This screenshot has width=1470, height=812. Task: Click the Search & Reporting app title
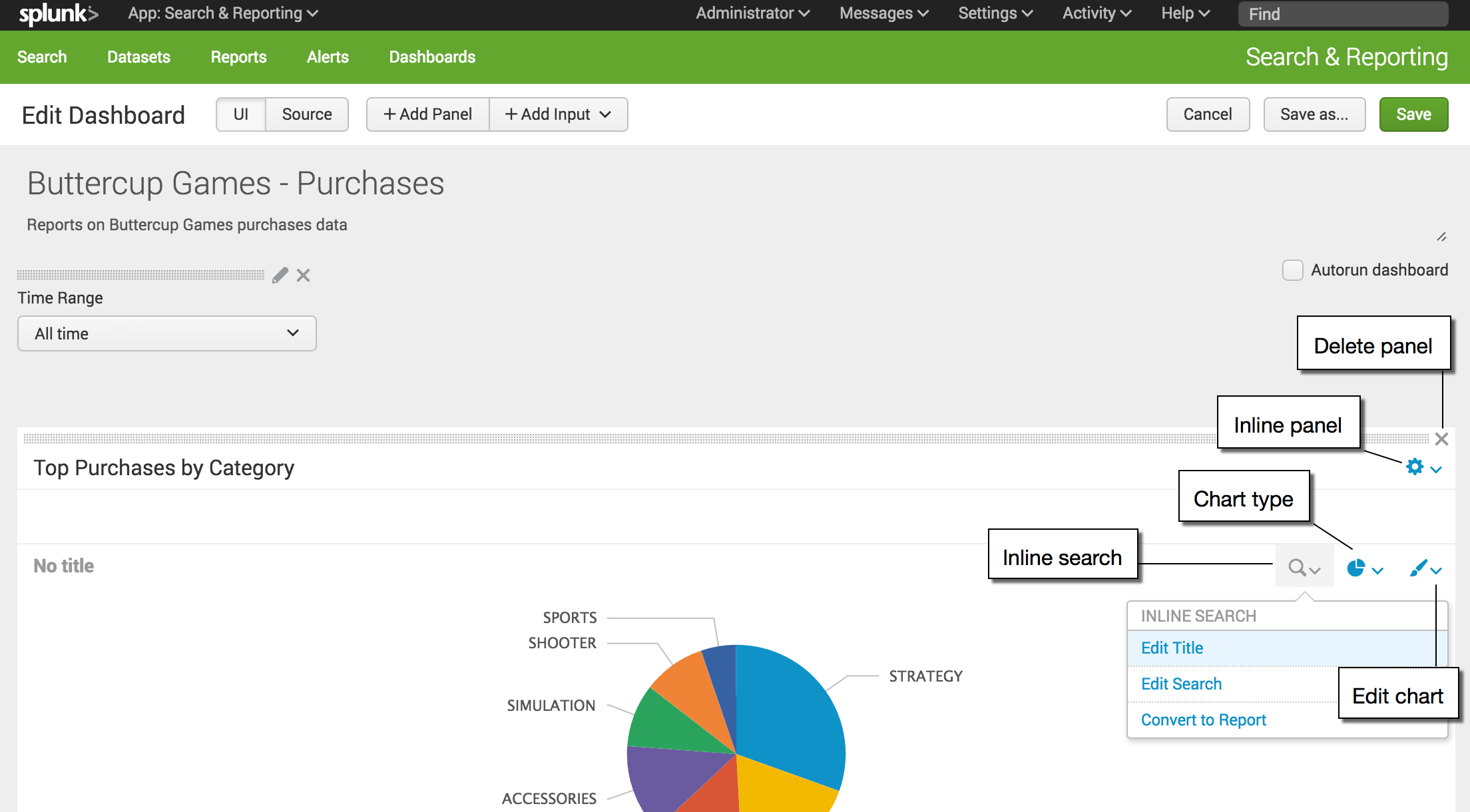click(x=1347, y=57)
